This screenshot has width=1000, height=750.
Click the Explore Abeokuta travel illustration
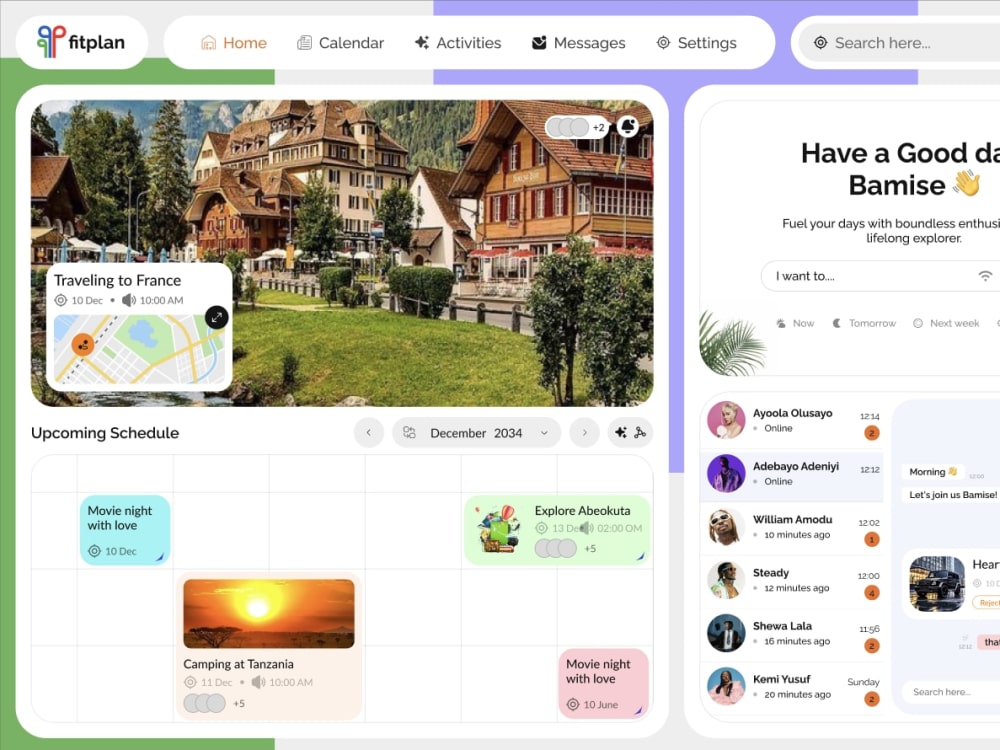(x=497, y=529)
